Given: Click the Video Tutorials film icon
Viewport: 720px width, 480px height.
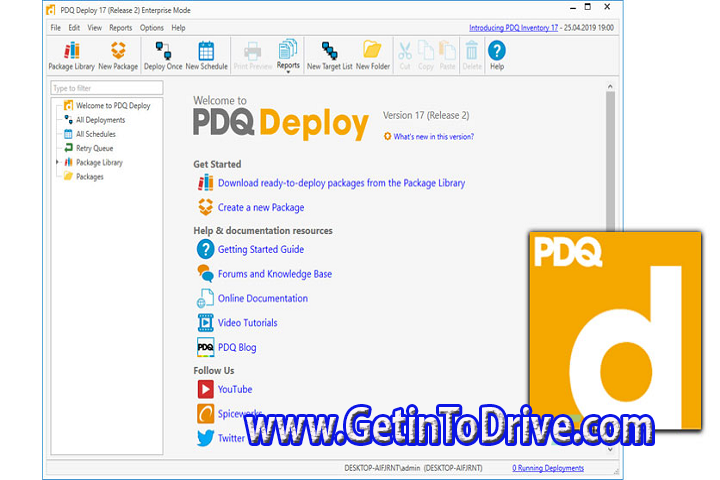Looking at the screenshot, I should 205,322.
